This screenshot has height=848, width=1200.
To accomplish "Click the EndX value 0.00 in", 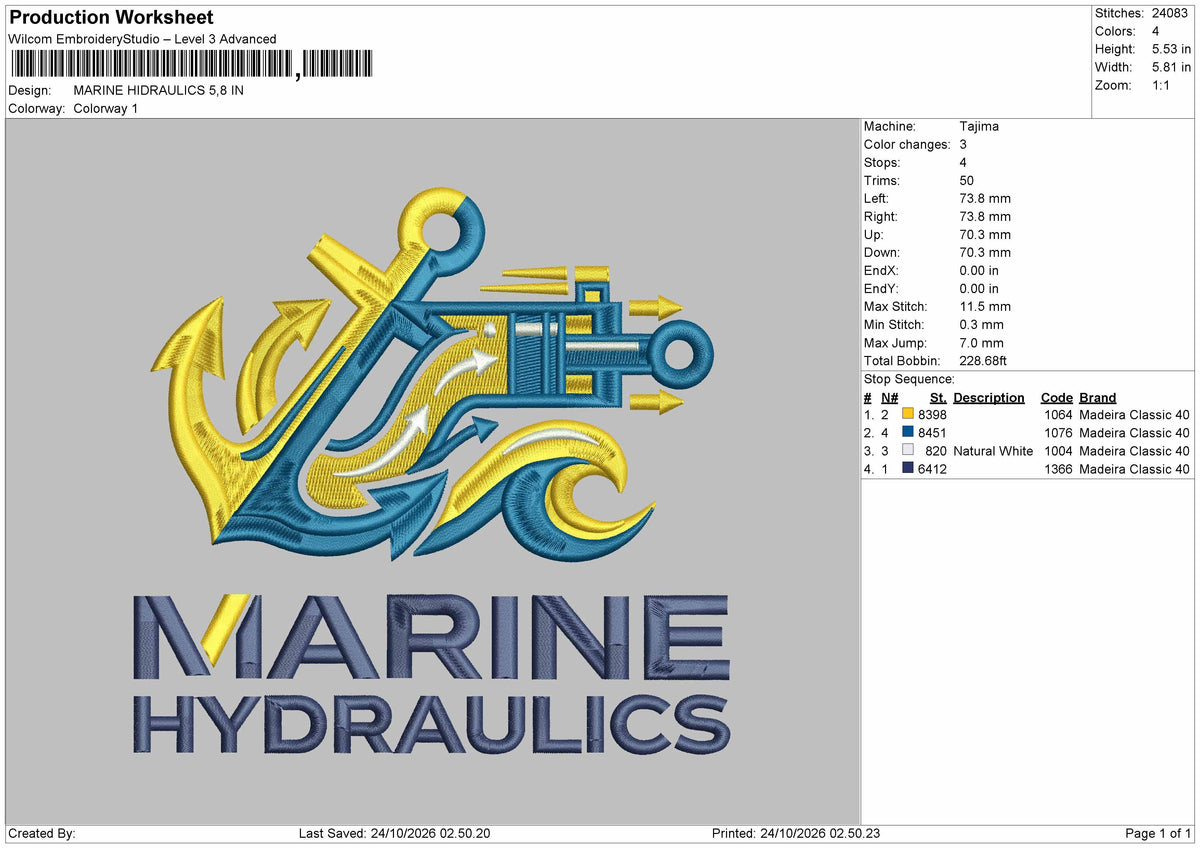I will click(979, 270).
